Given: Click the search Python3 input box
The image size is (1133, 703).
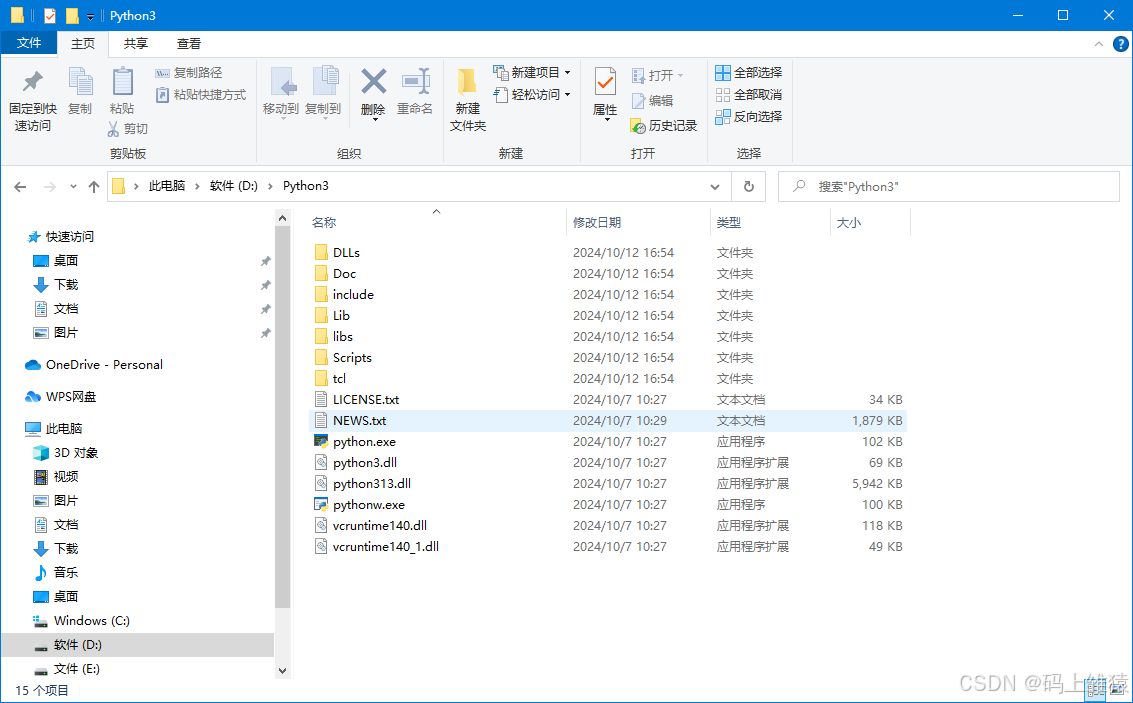Looking at the screenshot, I should click(948, 186).
